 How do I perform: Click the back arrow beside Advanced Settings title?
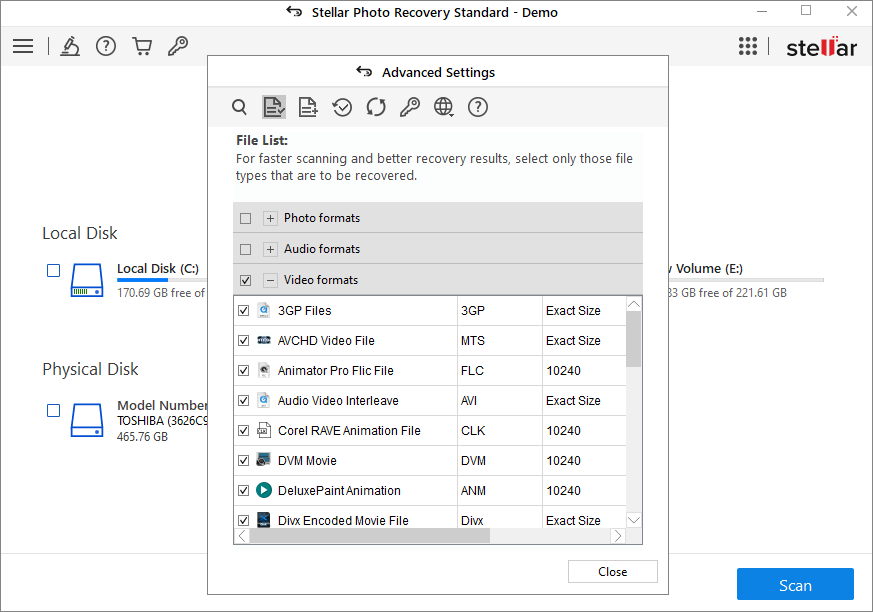click(x=364, y=72)
